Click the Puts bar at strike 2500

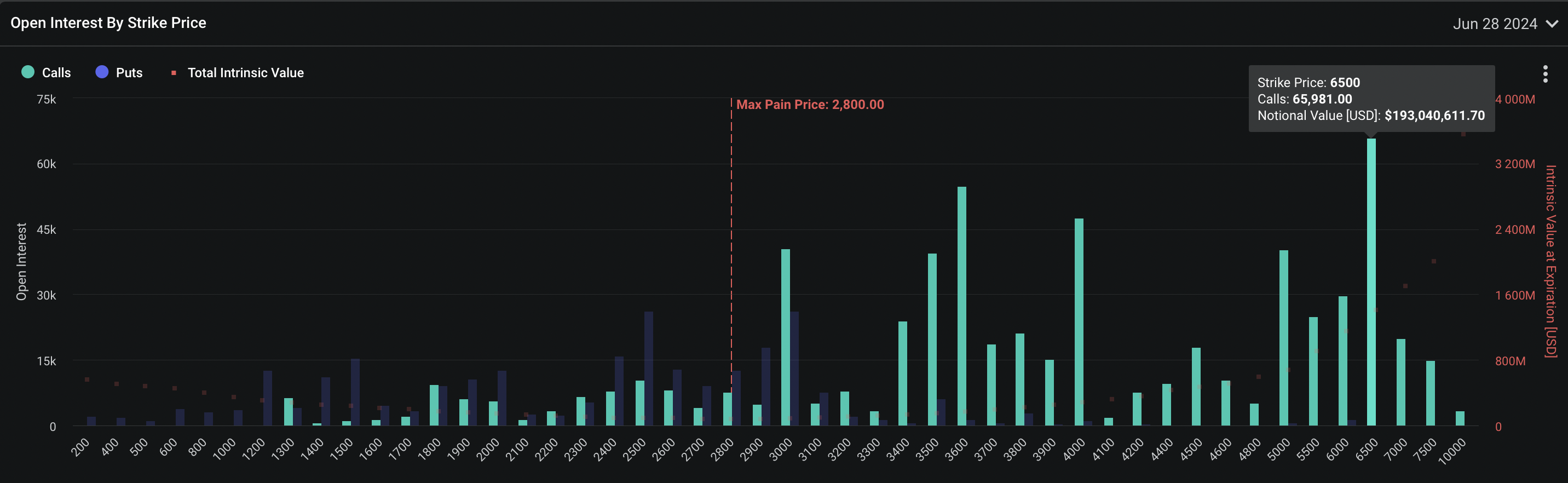pyautogui.click(x=649, y=369)
